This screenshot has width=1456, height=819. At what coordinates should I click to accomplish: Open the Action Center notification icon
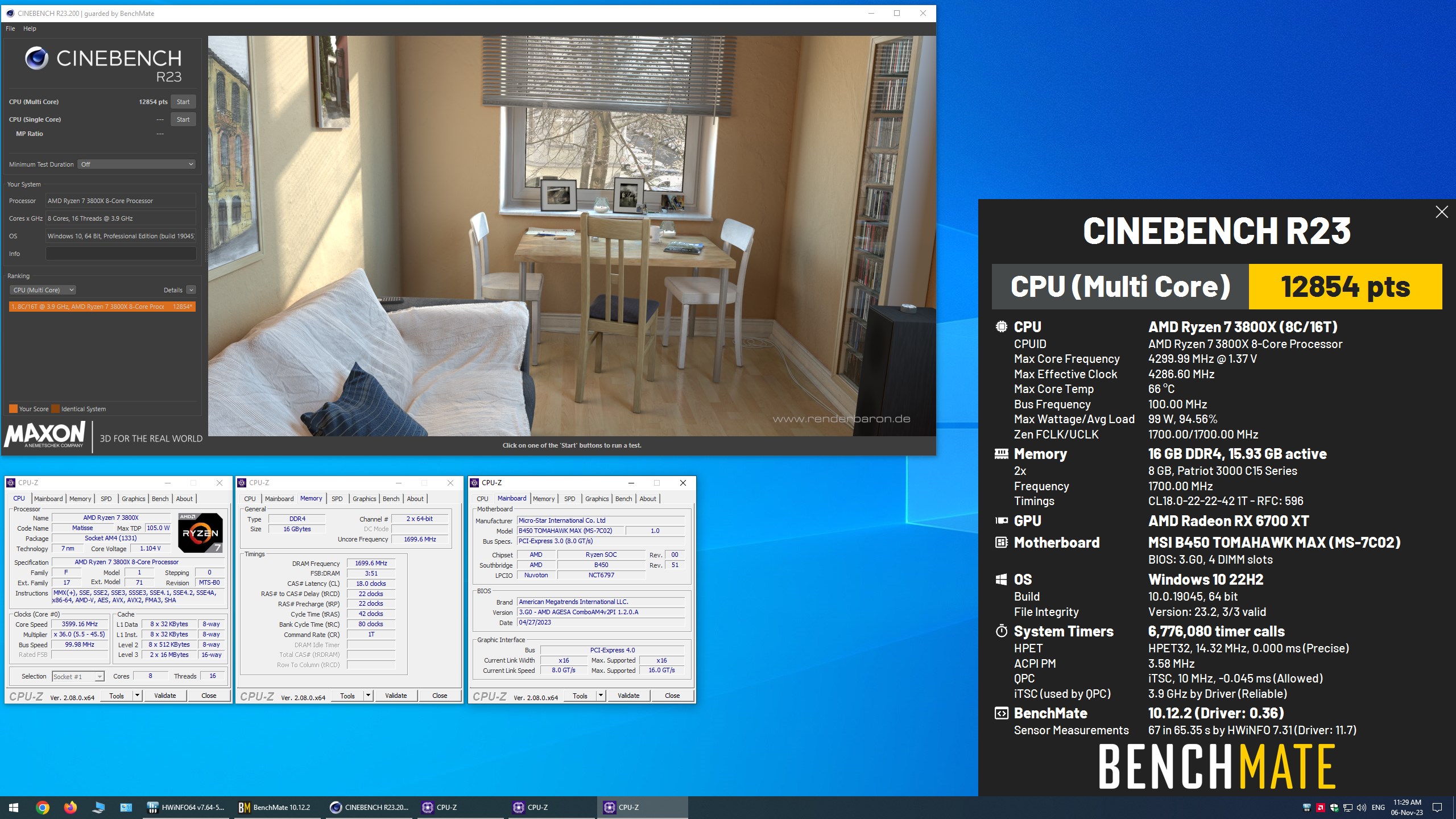pos(1437,808)
